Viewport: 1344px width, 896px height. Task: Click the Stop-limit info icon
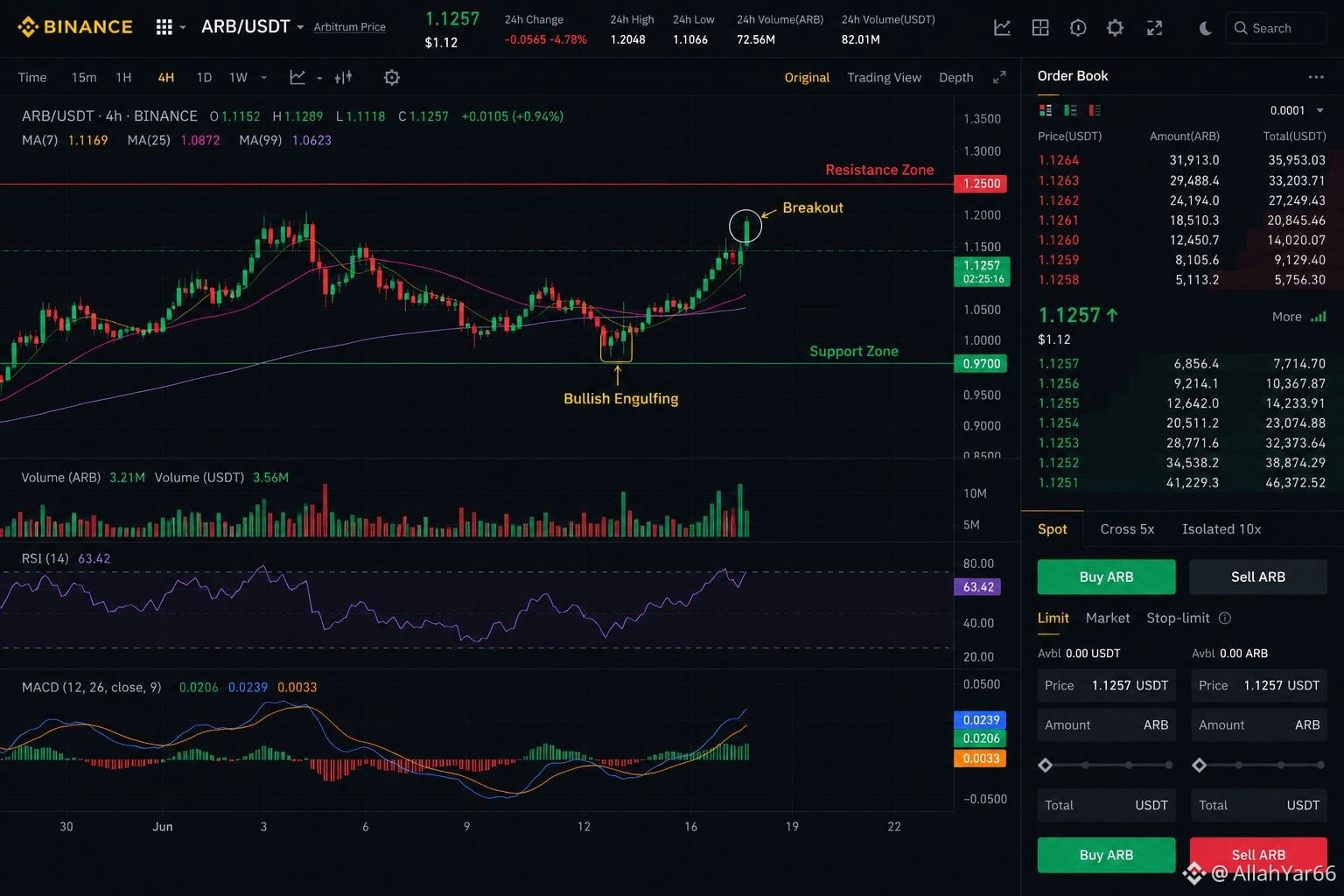tap(1225, 618)
